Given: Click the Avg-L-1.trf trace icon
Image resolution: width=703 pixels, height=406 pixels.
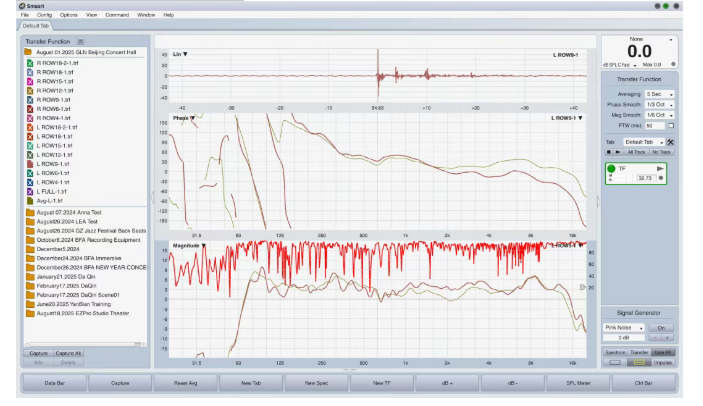Looking at the screenshot, I should click(30, 199).
